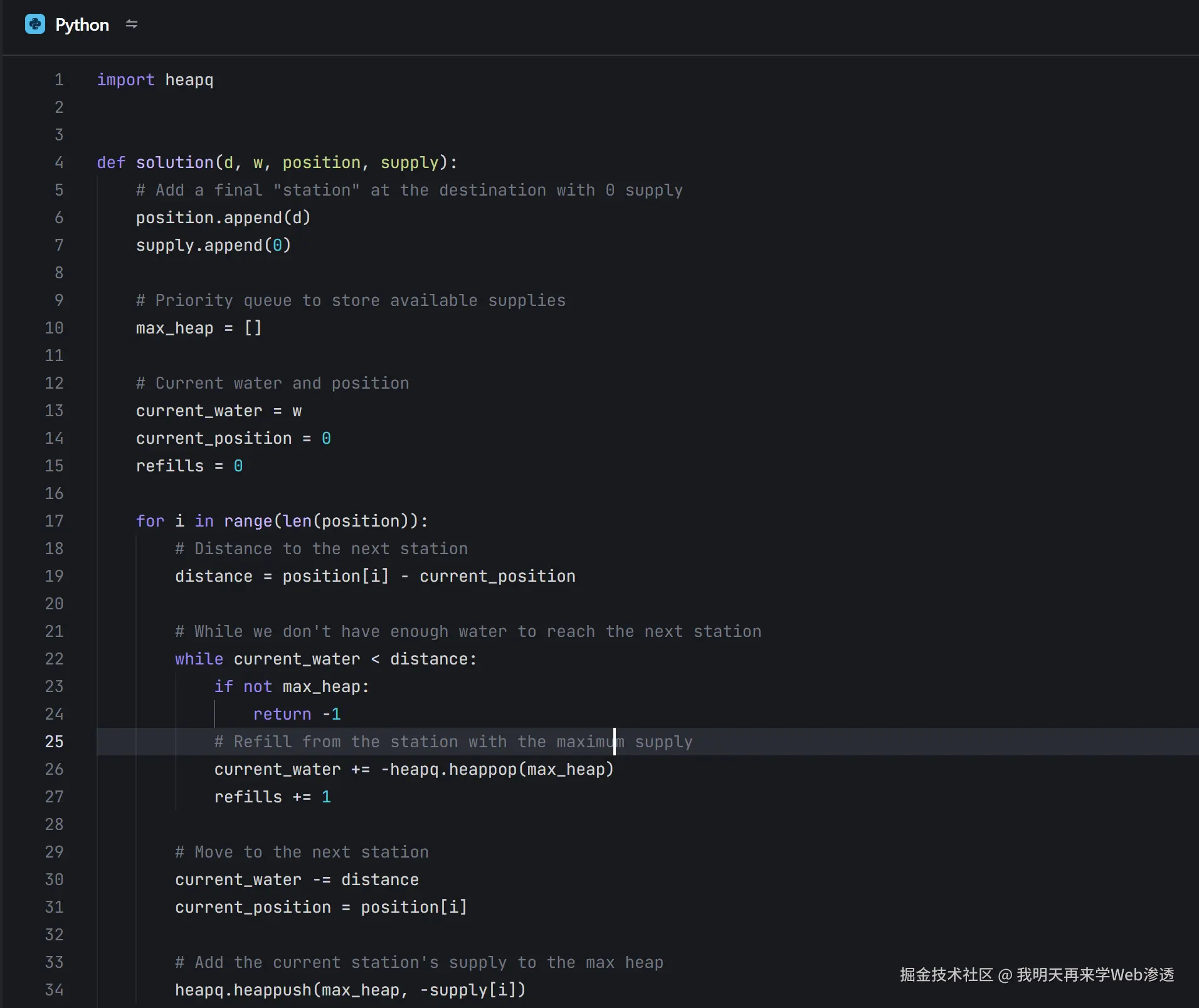Screen dimensions: 1199x1008
Task: Click the 'refills = 0' line
Action: coord(189,466)
